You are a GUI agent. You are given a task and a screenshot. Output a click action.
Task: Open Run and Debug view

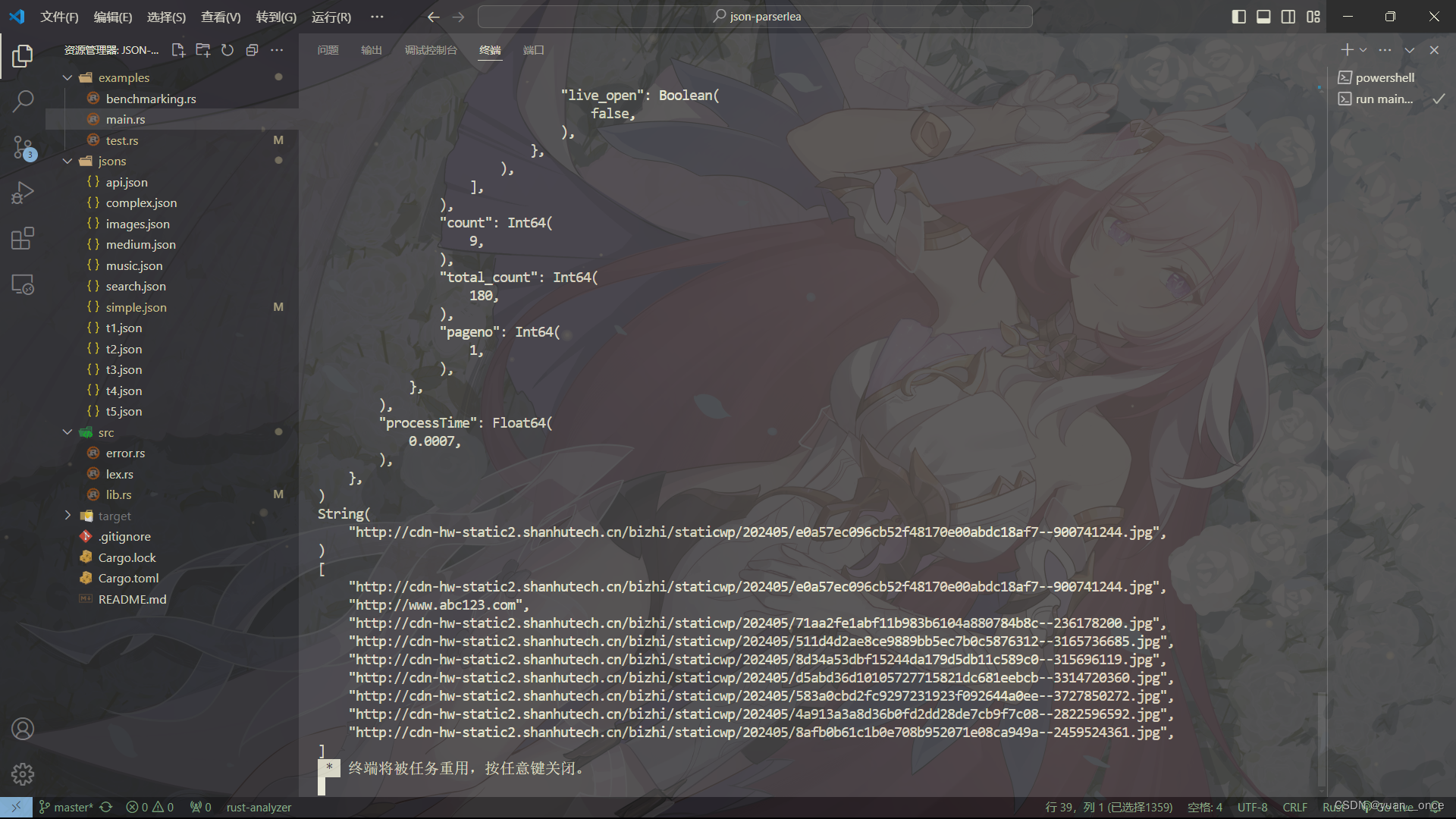[x=23, y=193]
